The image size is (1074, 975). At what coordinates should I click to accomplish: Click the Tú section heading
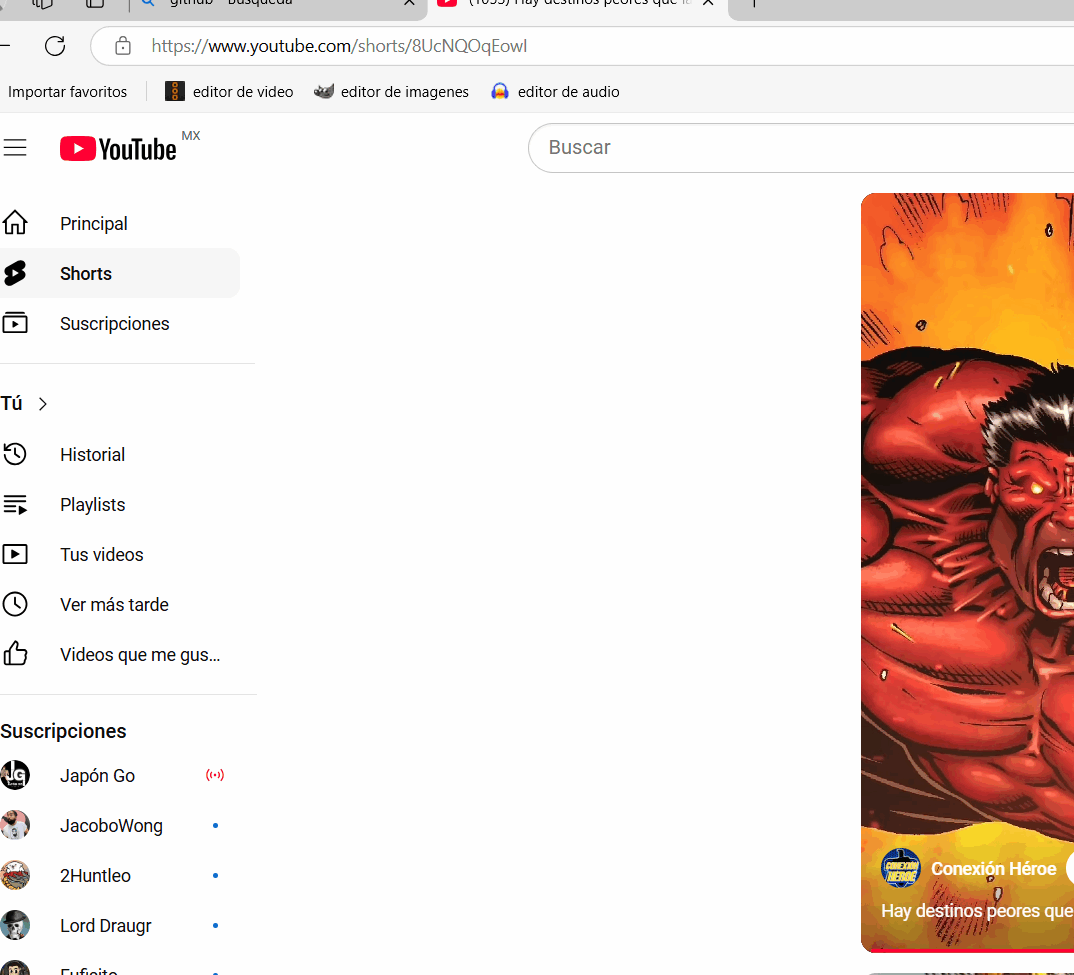(11, 404)
